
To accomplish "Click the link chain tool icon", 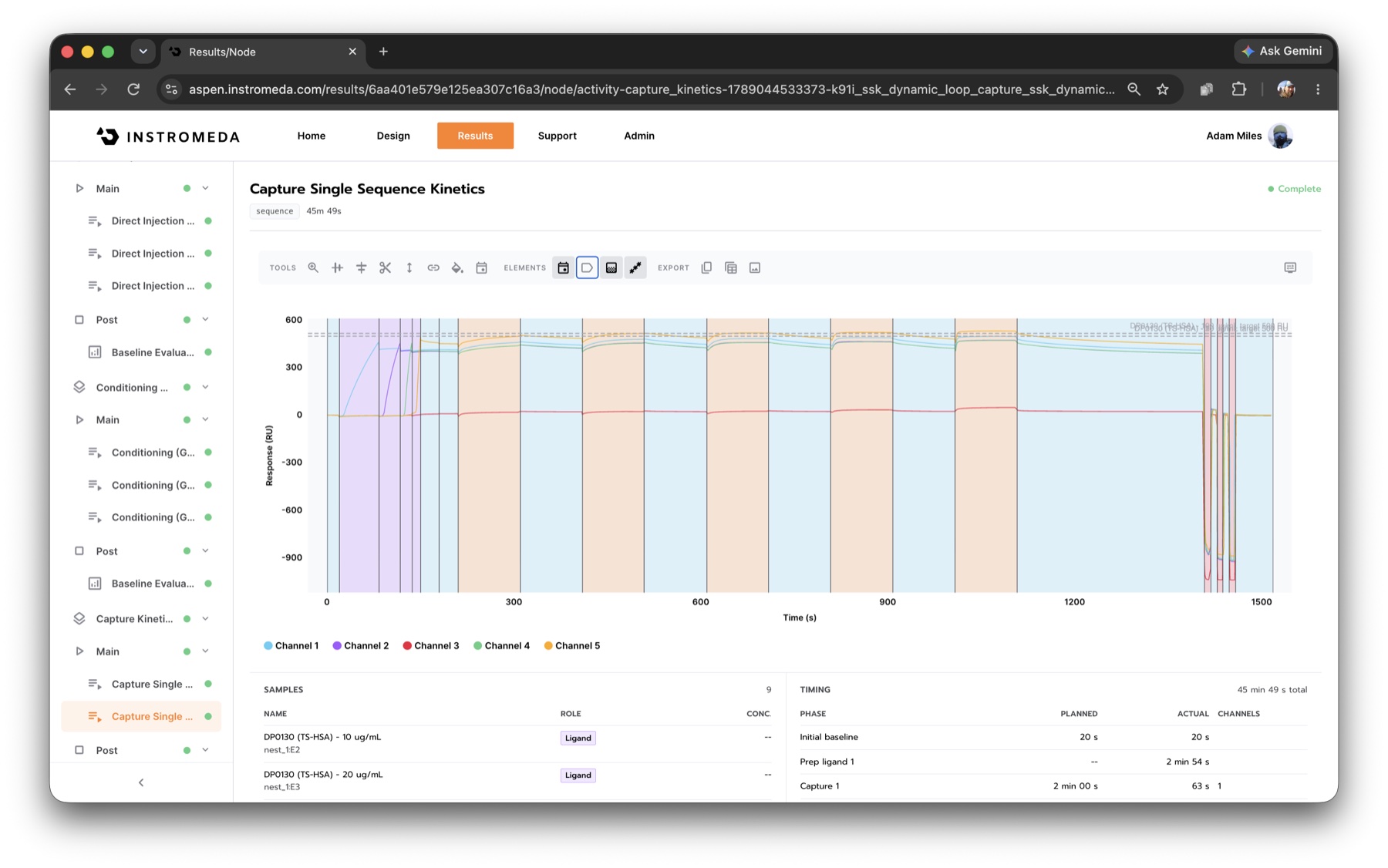I will (x=433, y=267).
